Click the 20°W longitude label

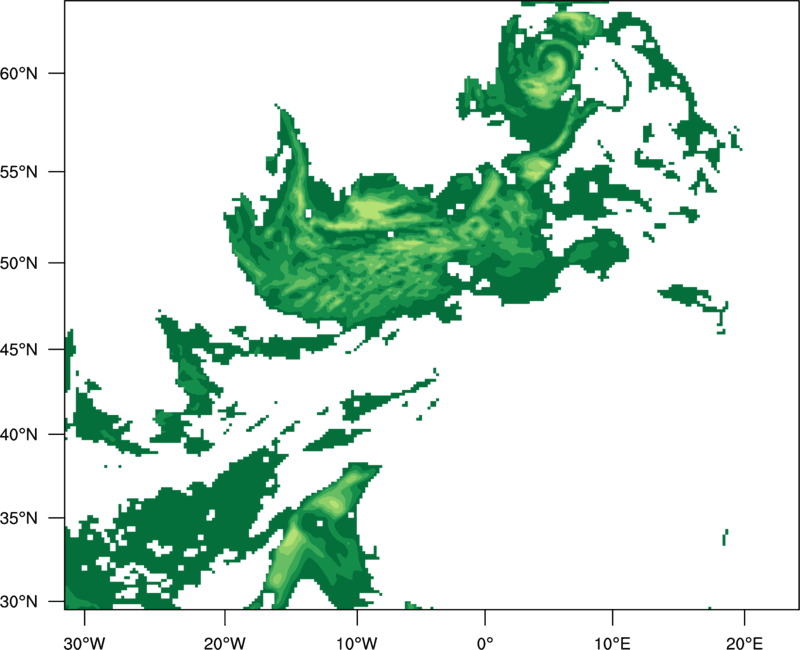225,643
